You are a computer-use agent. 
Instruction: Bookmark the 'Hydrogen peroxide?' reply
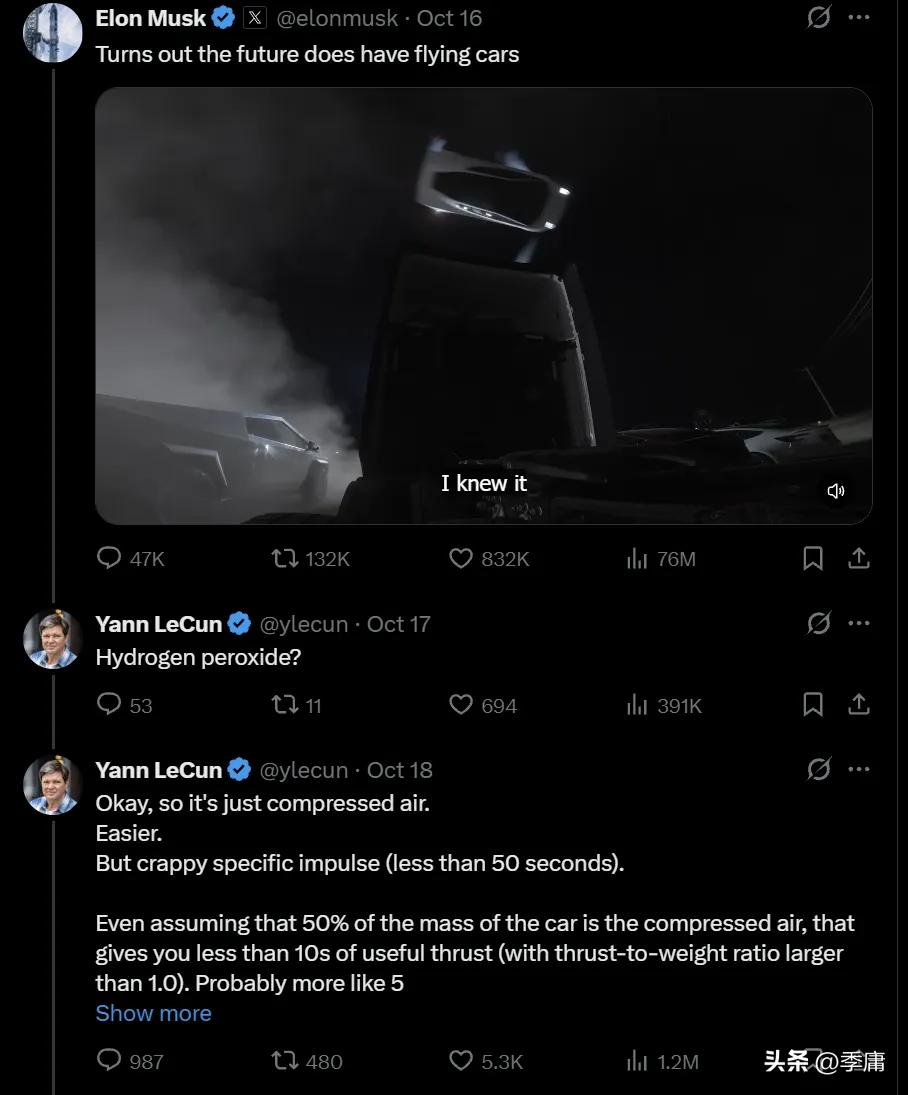point(813,705)
